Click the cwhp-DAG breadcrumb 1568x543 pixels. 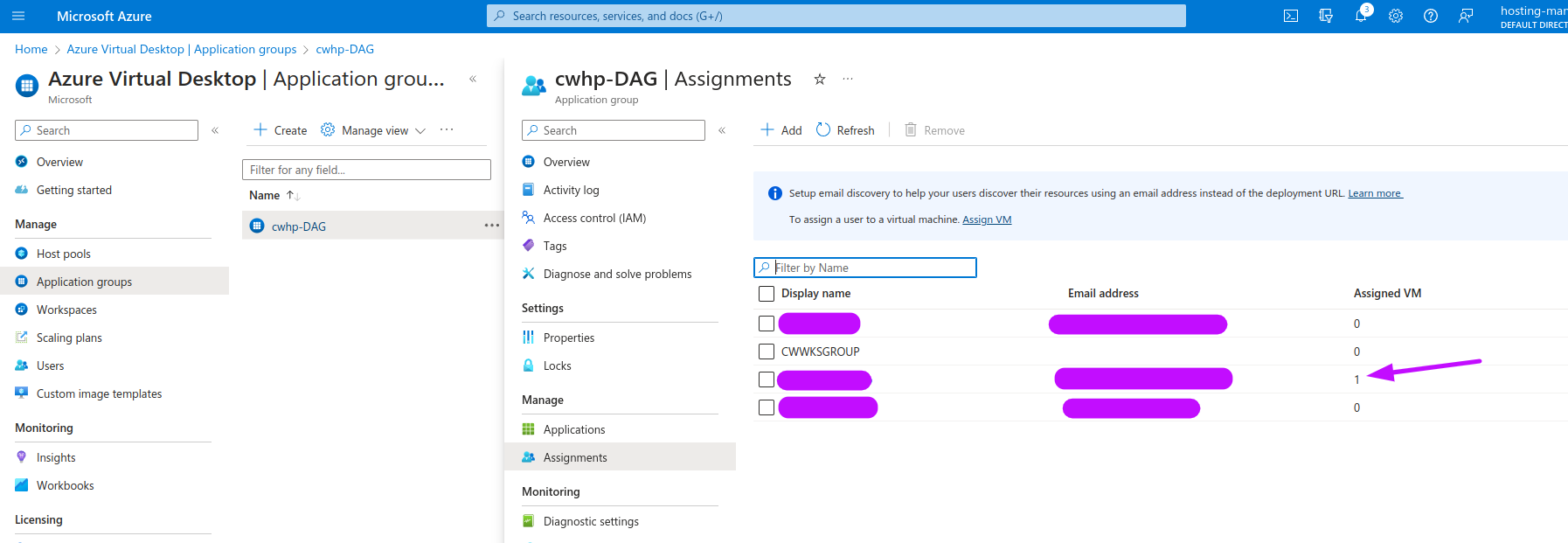(345, 49)
